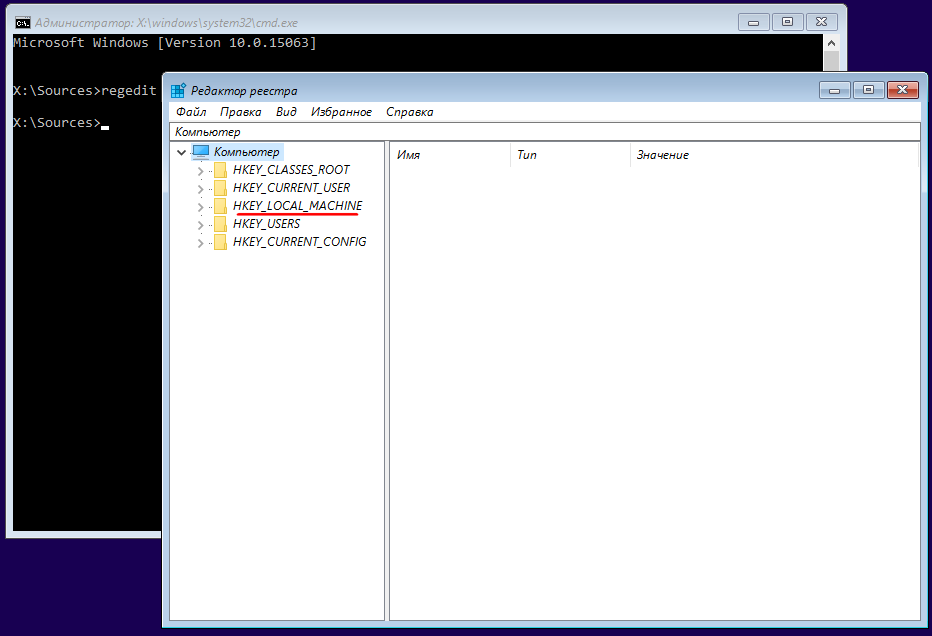Image resolution: width=932 pixels, height=636 pixels.
Task: Open the Справка menu
Action: [x=410, y=112]
